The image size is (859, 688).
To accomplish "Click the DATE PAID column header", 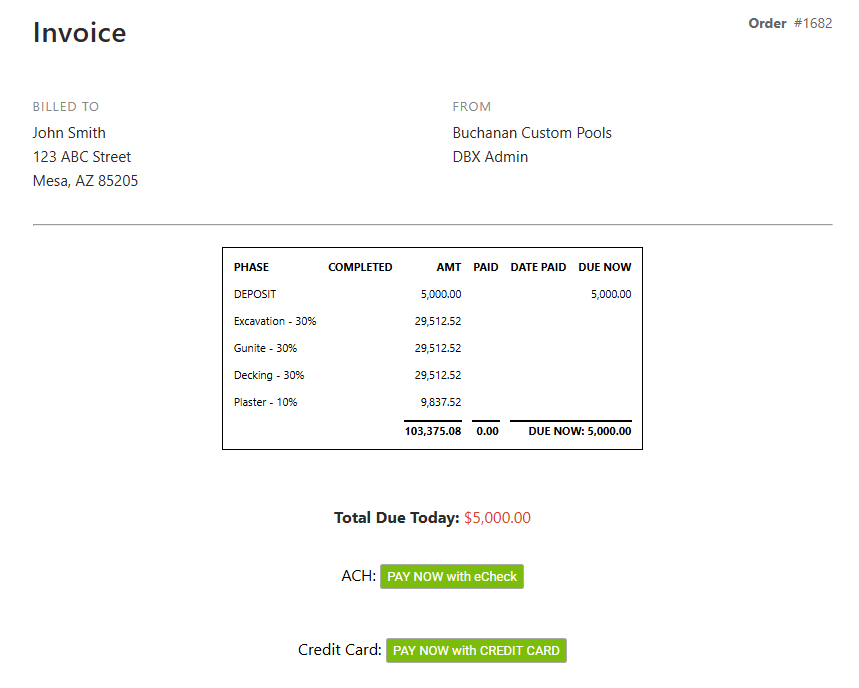I will click(x=538, y=267).
